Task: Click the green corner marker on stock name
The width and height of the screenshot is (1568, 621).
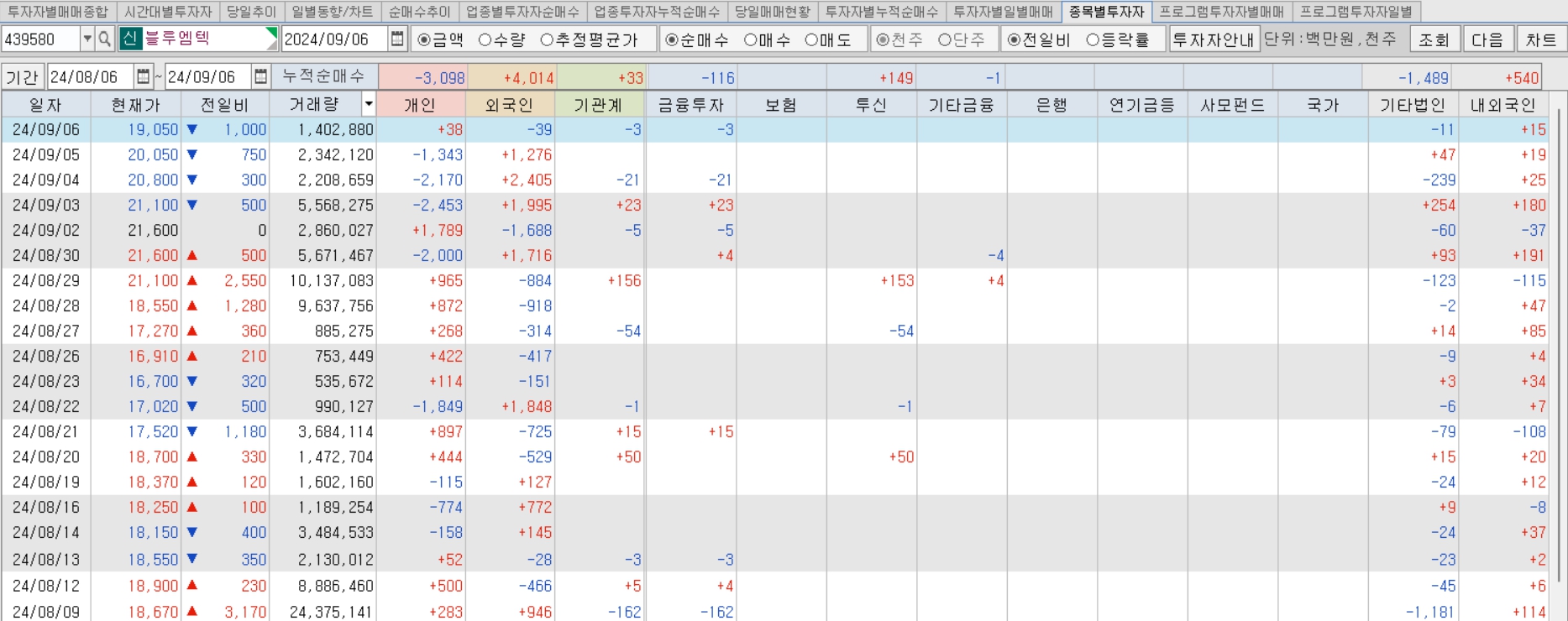Action: coord(271,34)
